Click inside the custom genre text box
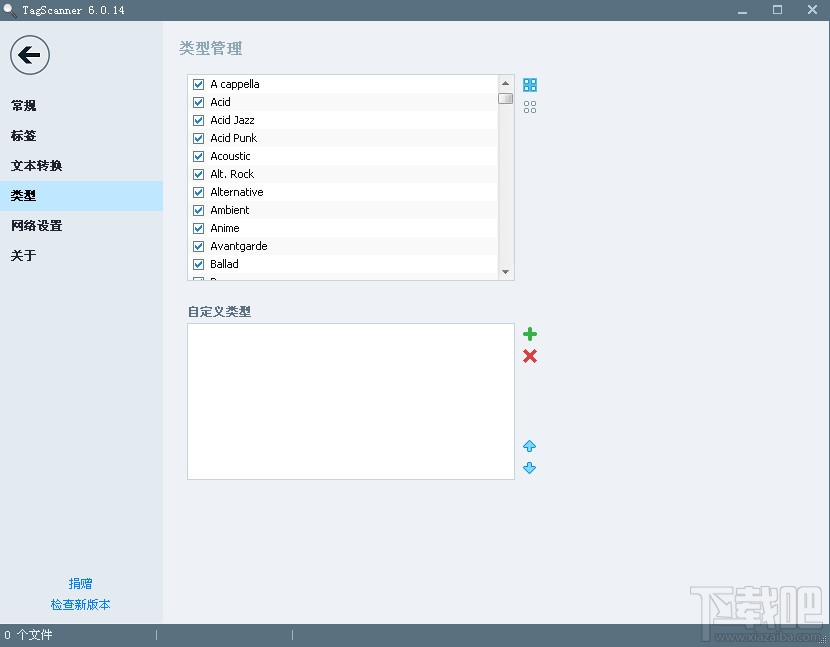The height and width of the screenshot is (647, 830). click(x=350, y=400)
